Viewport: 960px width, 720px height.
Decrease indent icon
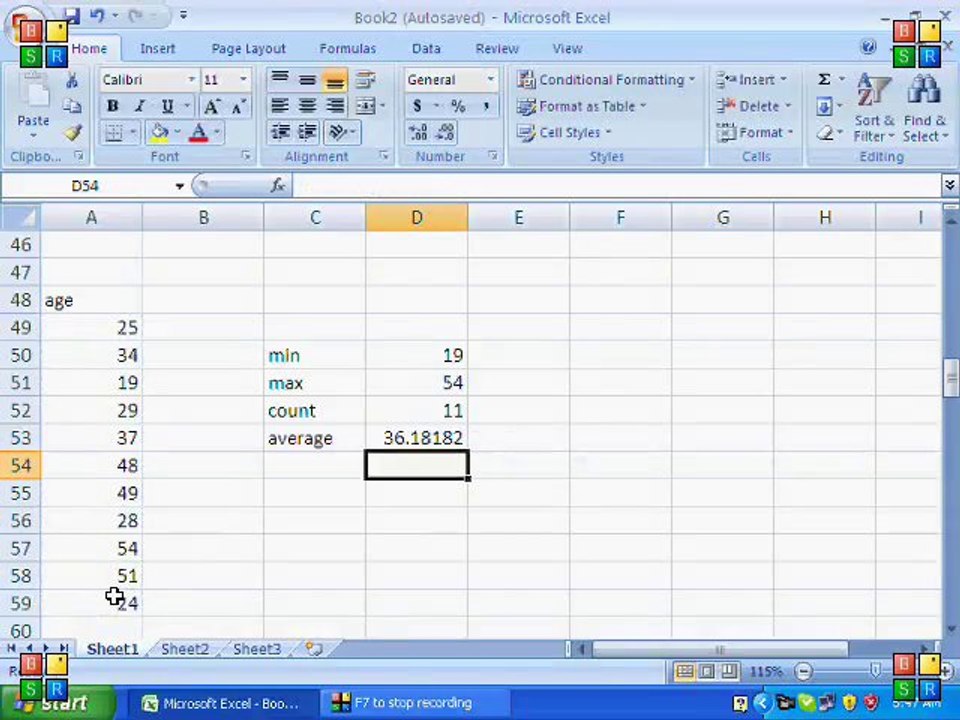pyautogui.click(x=280, y=132)
